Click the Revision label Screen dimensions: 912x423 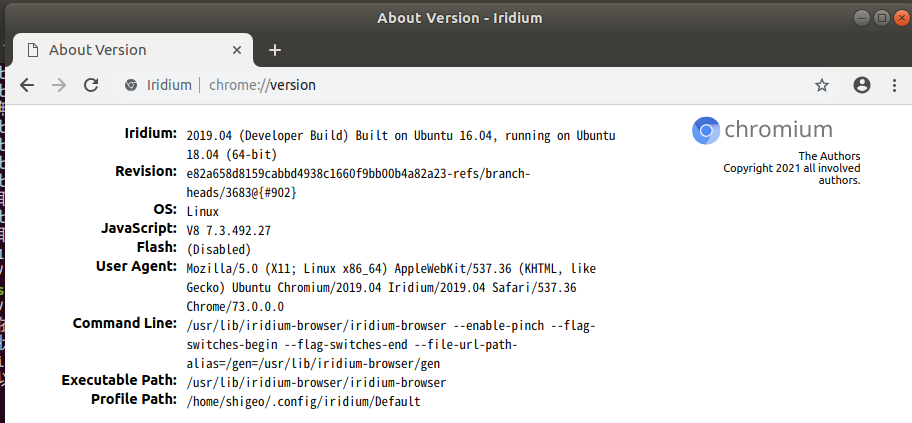[146, 171]
